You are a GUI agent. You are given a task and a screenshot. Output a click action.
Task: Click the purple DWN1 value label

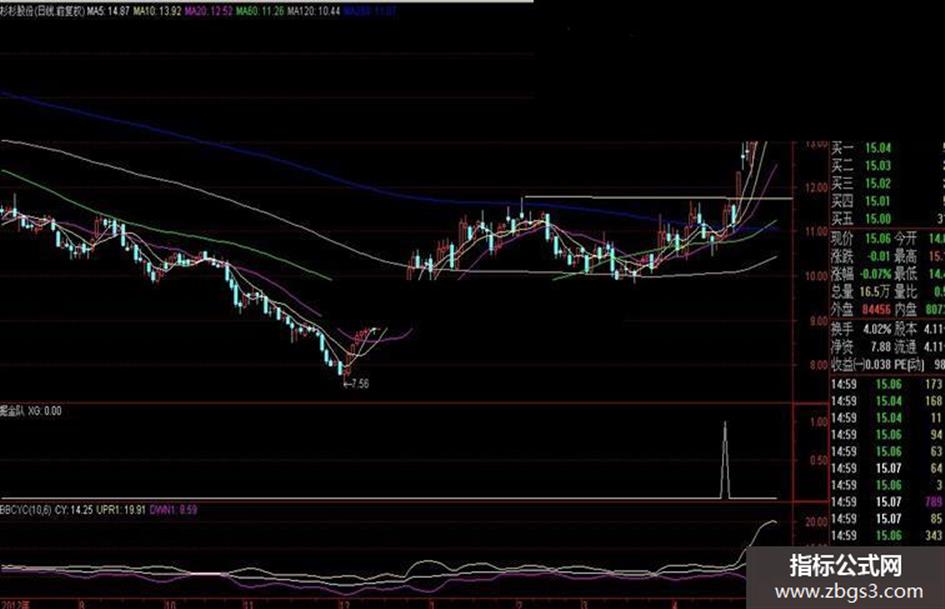coord(173,510)
